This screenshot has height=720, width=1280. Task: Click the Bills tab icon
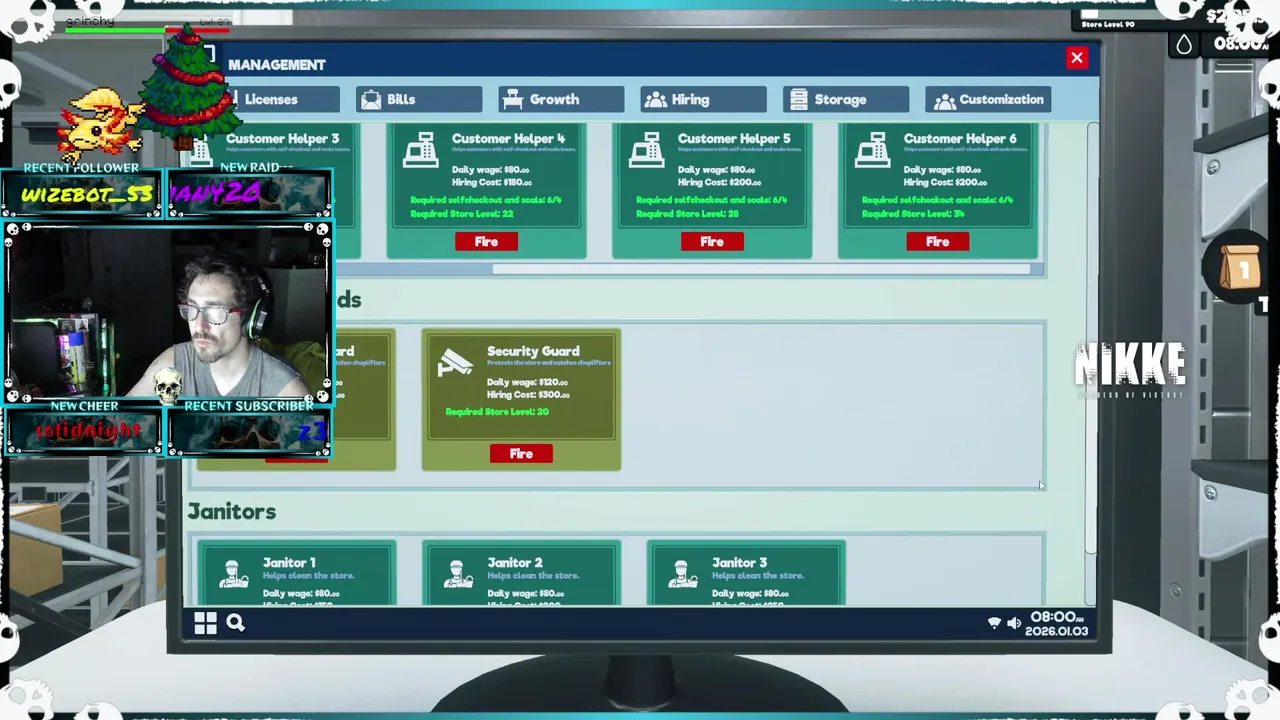[x=371, y=100]
